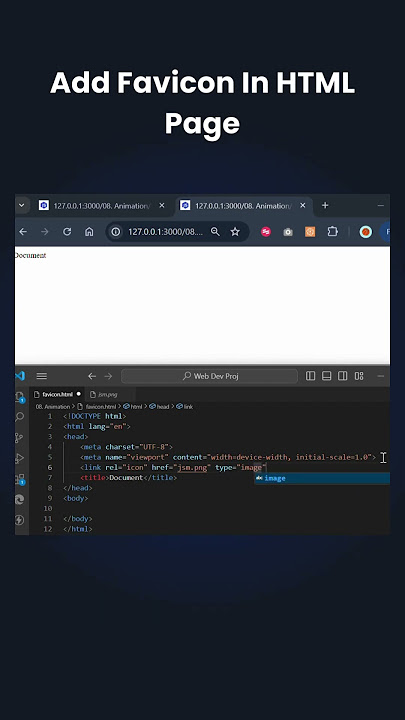This screenshot has height=720, width=405.
Task: Bookmark this page with the star icon
Action: [235, 232]
